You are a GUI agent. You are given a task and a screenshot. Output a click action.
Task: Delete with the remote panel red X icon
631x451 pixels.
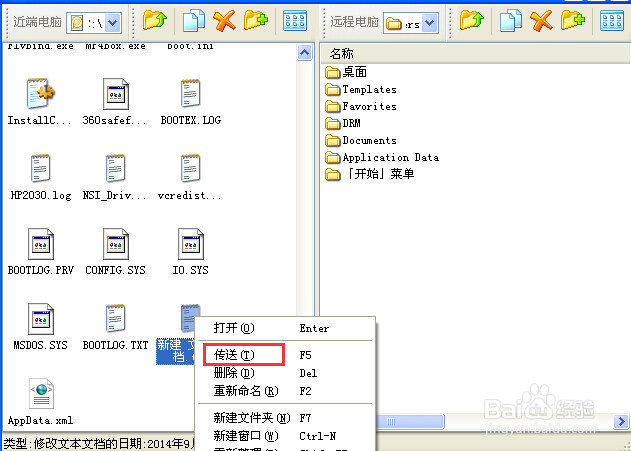[x=542, y=21]
